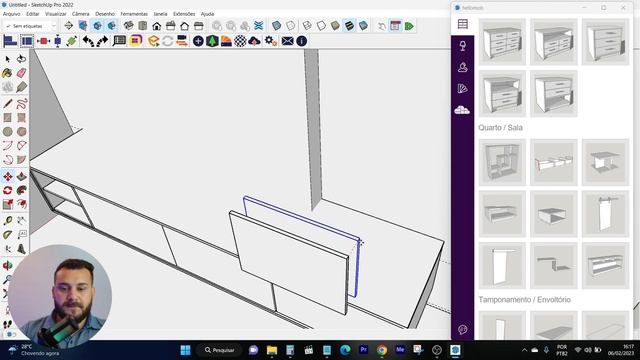Enable Shaded face style
The image size is (640, 360).
coord(335,26)
